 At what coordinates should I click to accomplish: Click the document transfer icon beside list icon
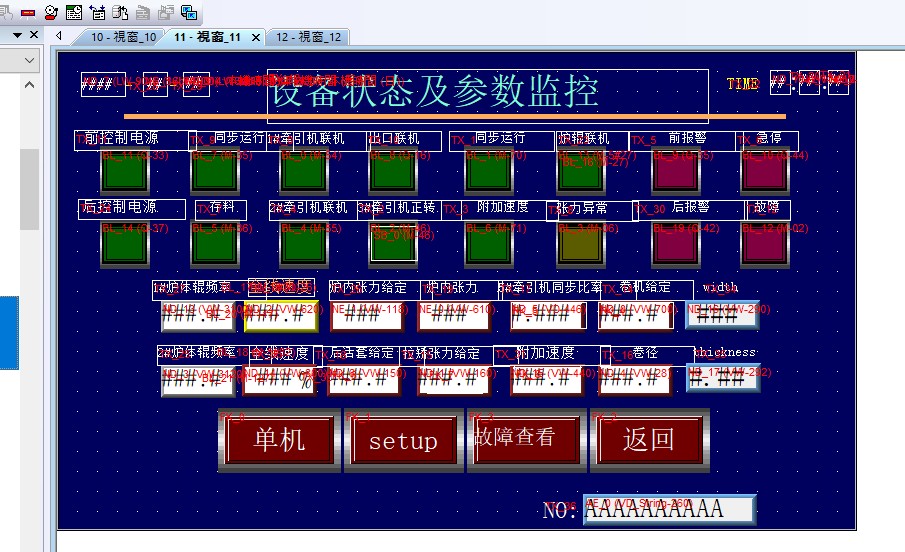[120, 12]
